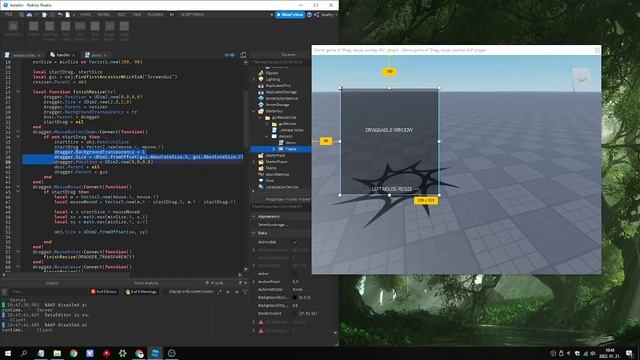The image size is (640, 360).
Task: Open the Windows Start menu
Action: [8, 353]
